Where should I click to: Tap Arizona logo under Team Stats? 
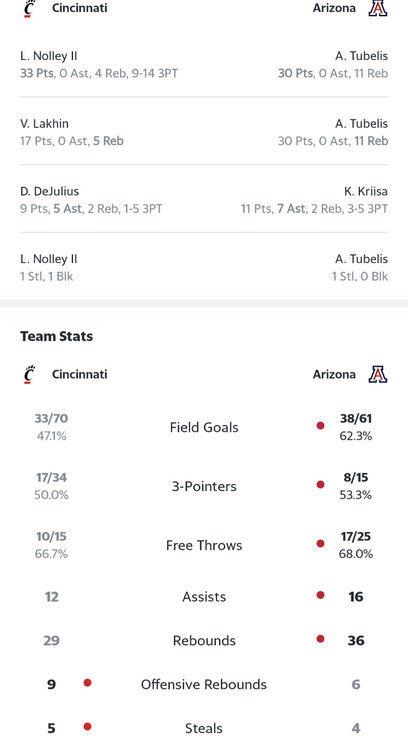click(378, 375)
